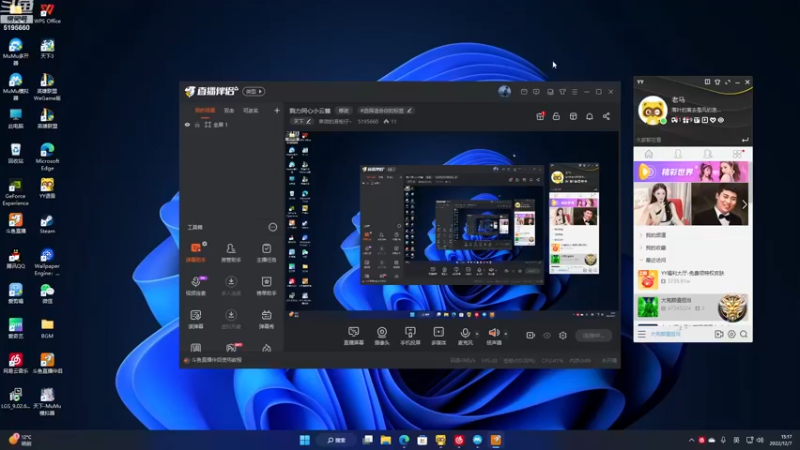
Task: Expand 我的频道 in the YY window
Action: click(x=655, y=235)
